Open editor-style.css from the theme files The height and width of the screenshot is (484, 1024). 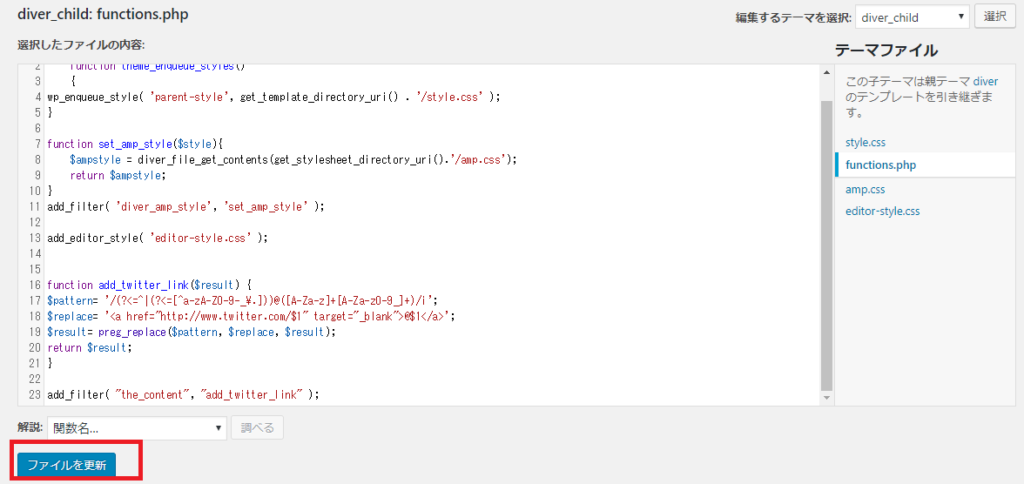[x=882, y=211]
